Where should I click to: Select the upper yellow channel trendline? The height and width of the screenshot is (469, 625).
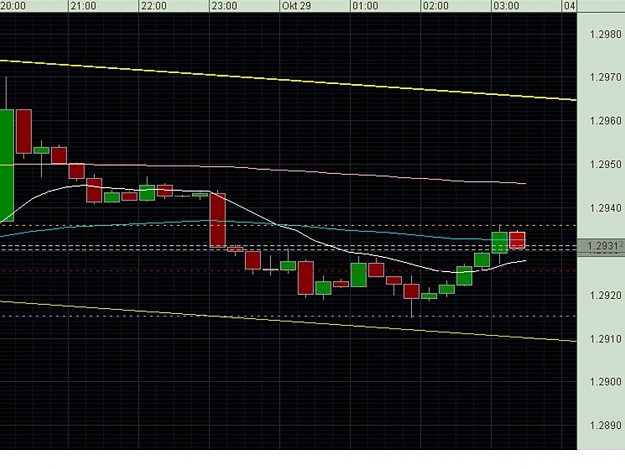pos(288,80)
